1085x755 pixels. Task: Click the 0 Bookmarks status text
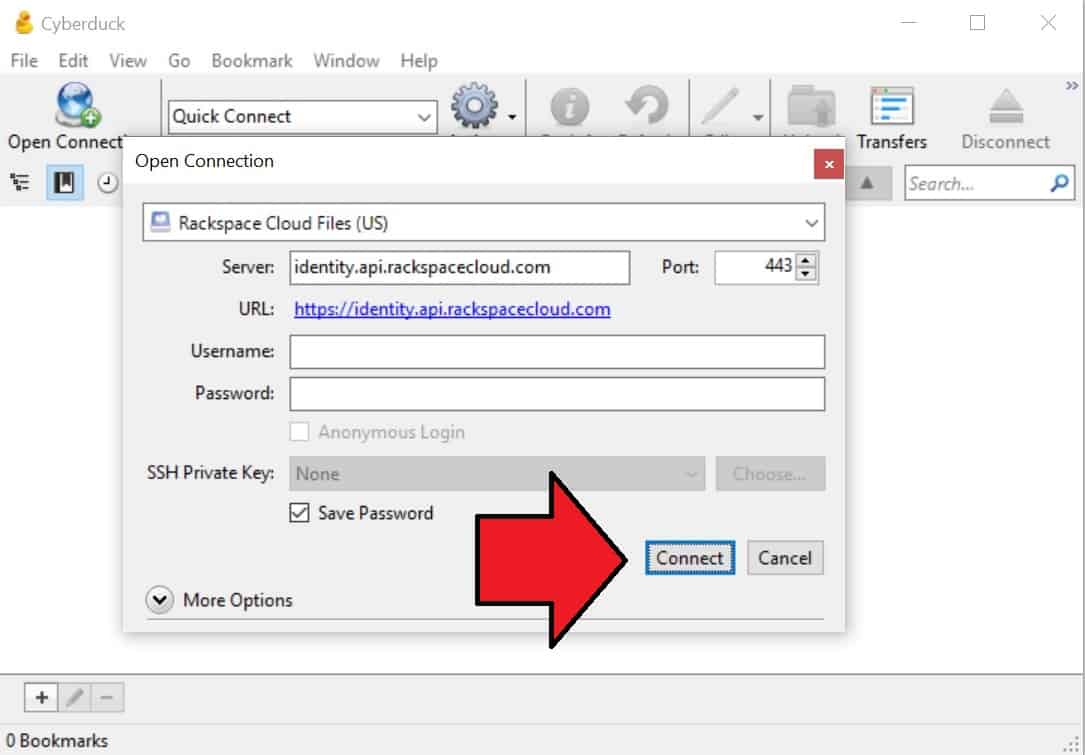coord(57,740)
